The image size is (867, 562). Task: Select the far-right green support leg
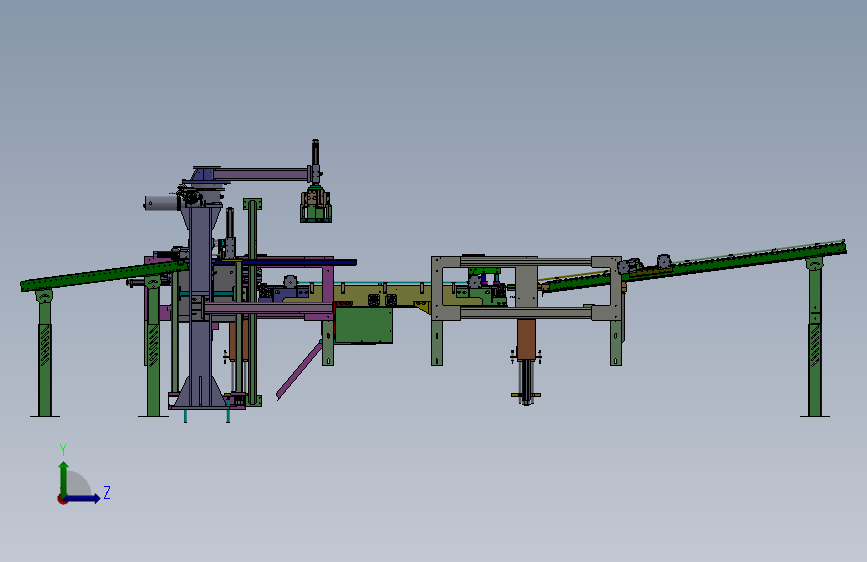(814, 337)
